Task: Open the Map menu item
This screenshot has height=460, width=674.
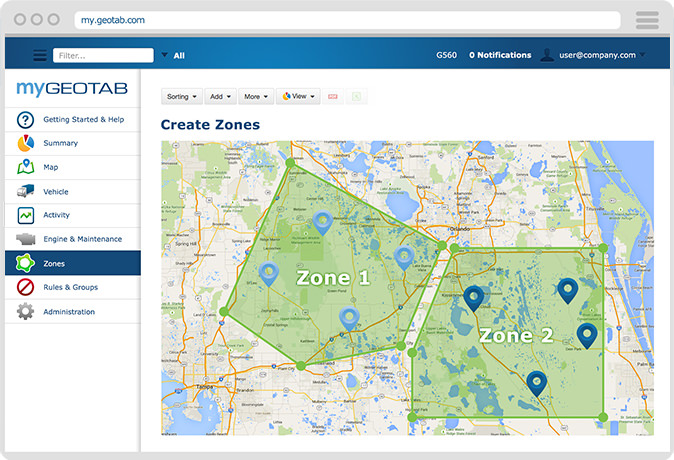Action: coord(73,167)
